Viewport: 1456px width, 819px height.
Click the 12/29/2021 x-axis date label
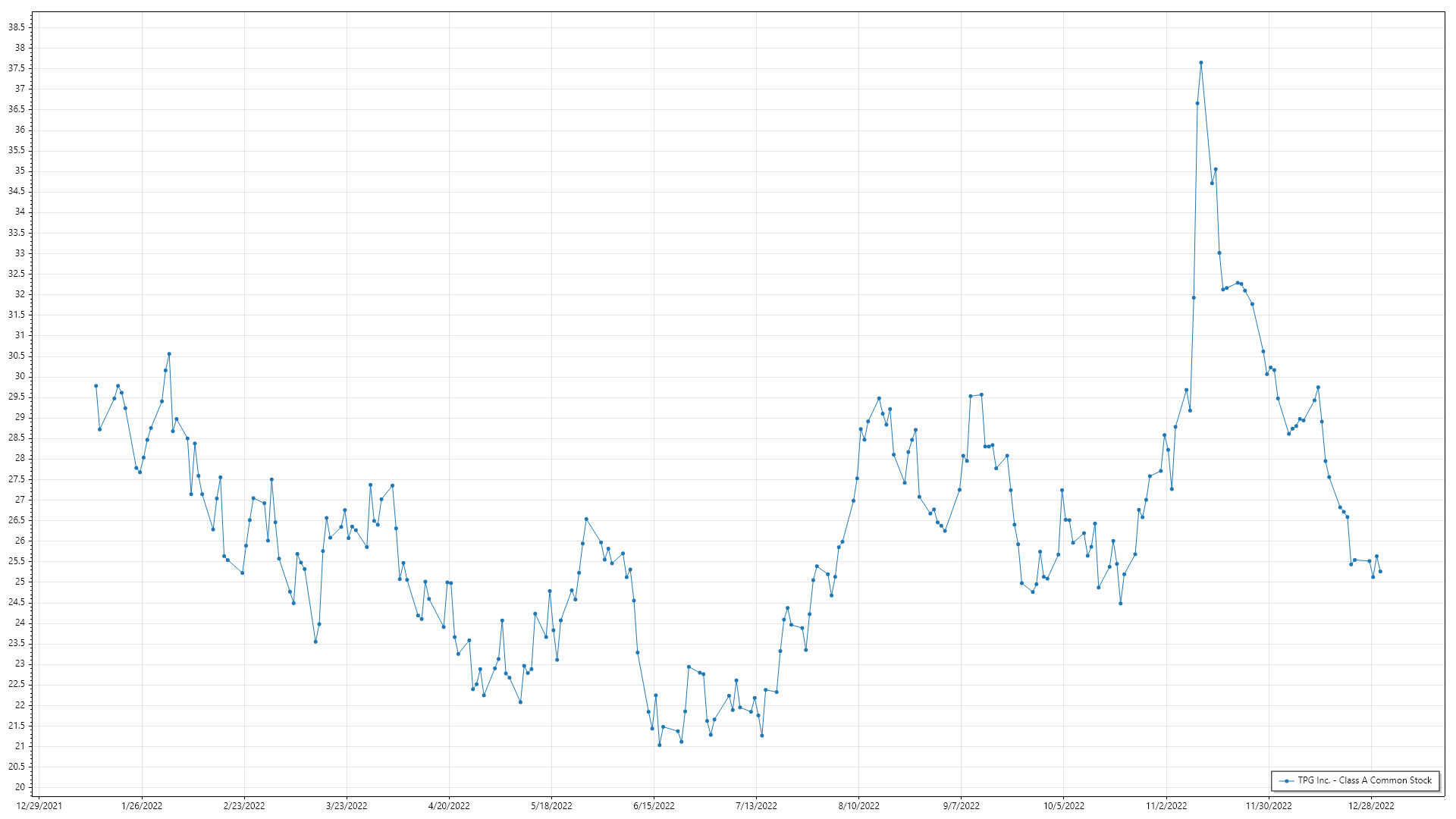[39, 806]
